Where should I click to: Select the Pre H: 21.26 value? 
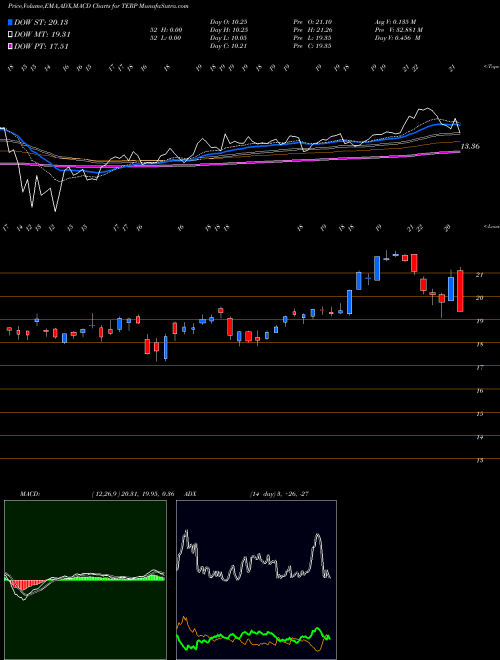[312, 30]
